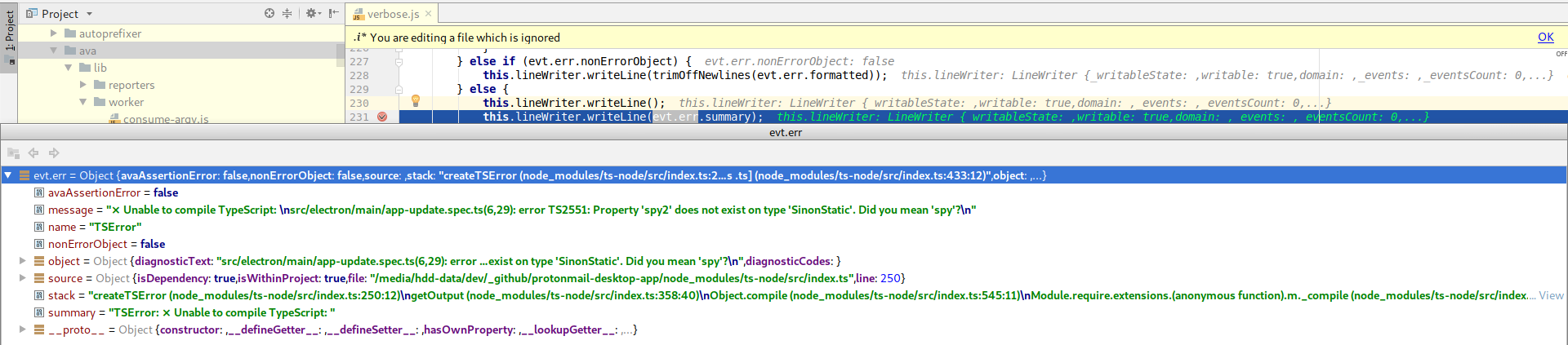Click the code inspection OFF indicator
1568x345 pixels.
(1561, 54)
